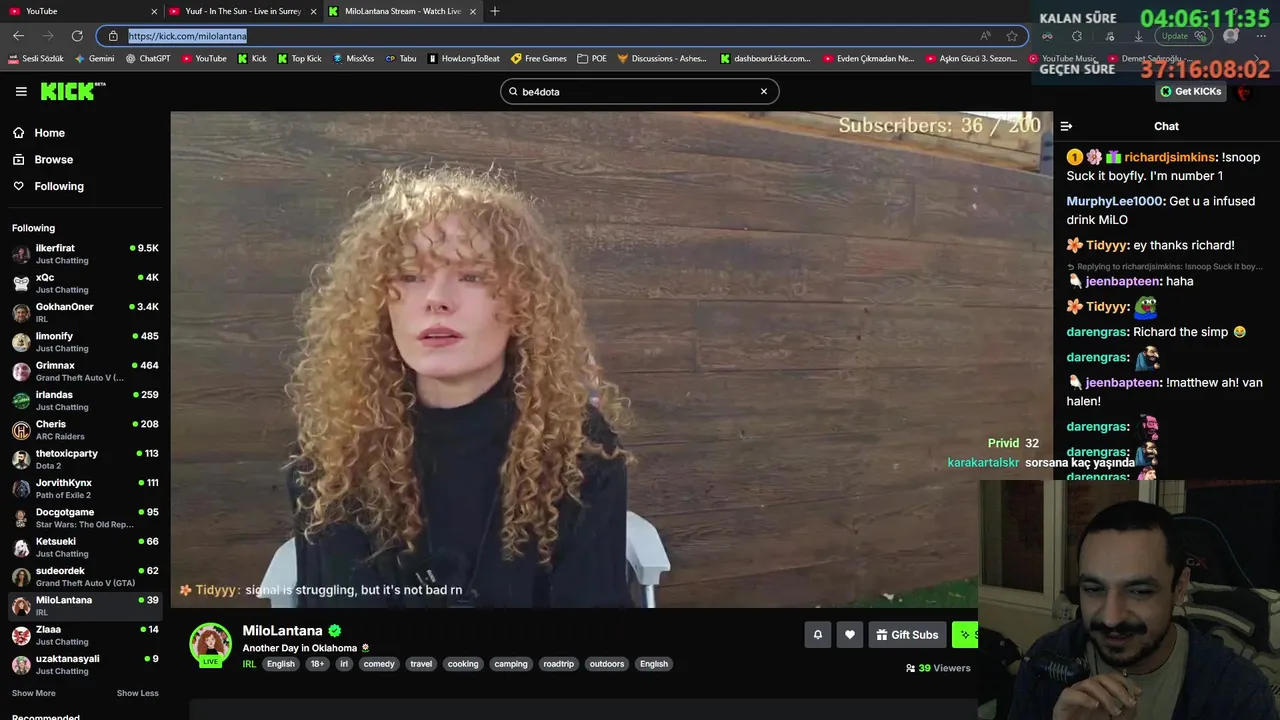
Task: Click the IRL category link
Action: coord(249,664)
